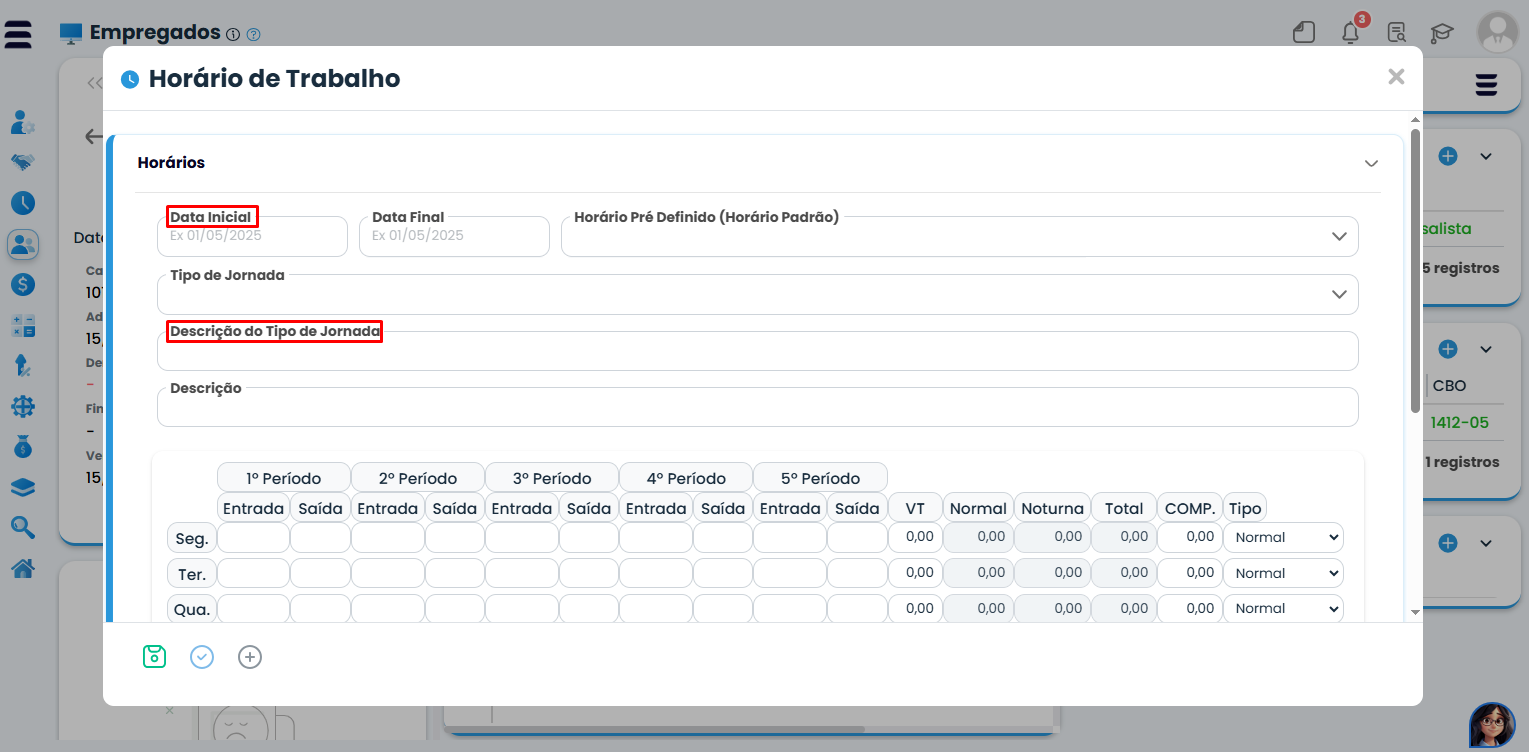Close the Horário de Trabalho dialog

[x=1396, y=77]
